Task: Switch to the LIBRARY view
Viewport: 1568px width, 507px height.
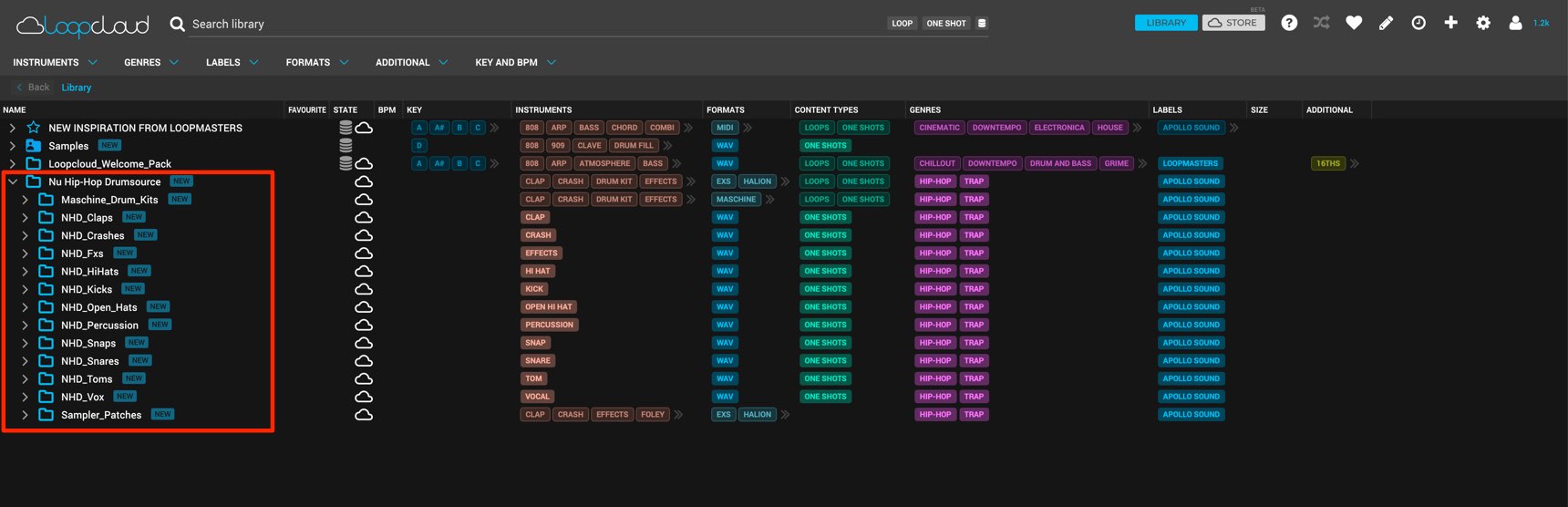Action: pos(1166,23)
